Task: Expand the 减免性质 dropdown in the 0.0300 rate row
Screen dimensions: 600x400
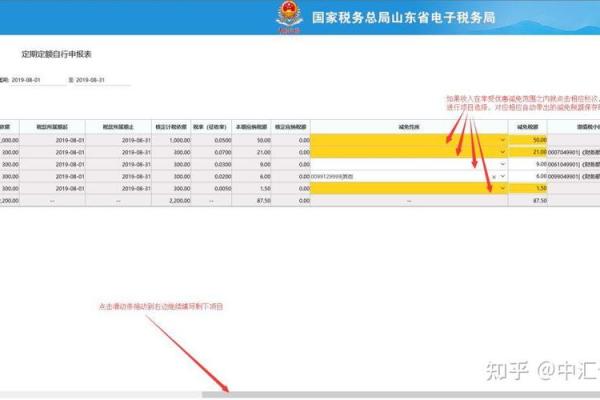Action: click(502, 164)
